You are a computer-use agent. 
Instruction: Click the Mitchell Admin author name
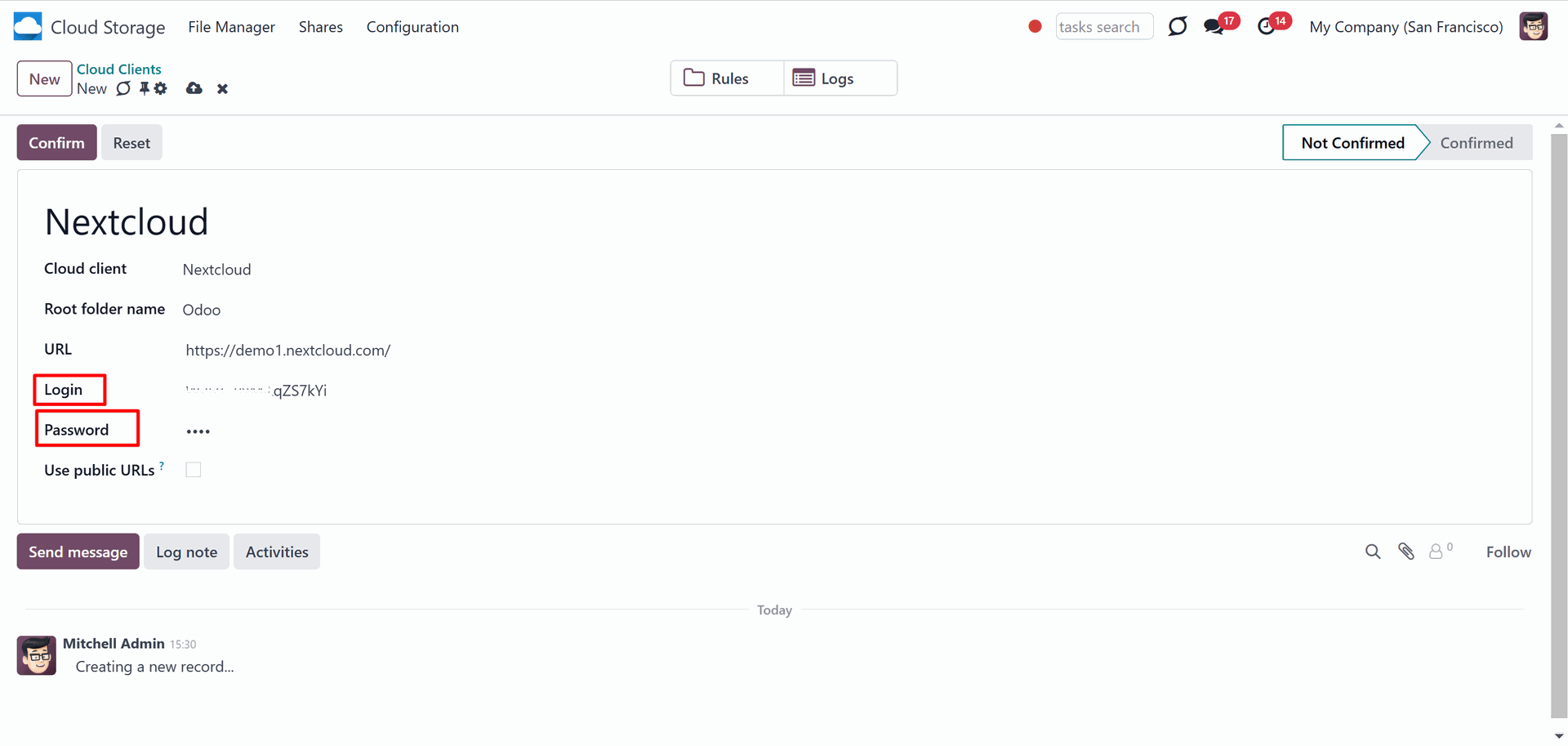114,644
